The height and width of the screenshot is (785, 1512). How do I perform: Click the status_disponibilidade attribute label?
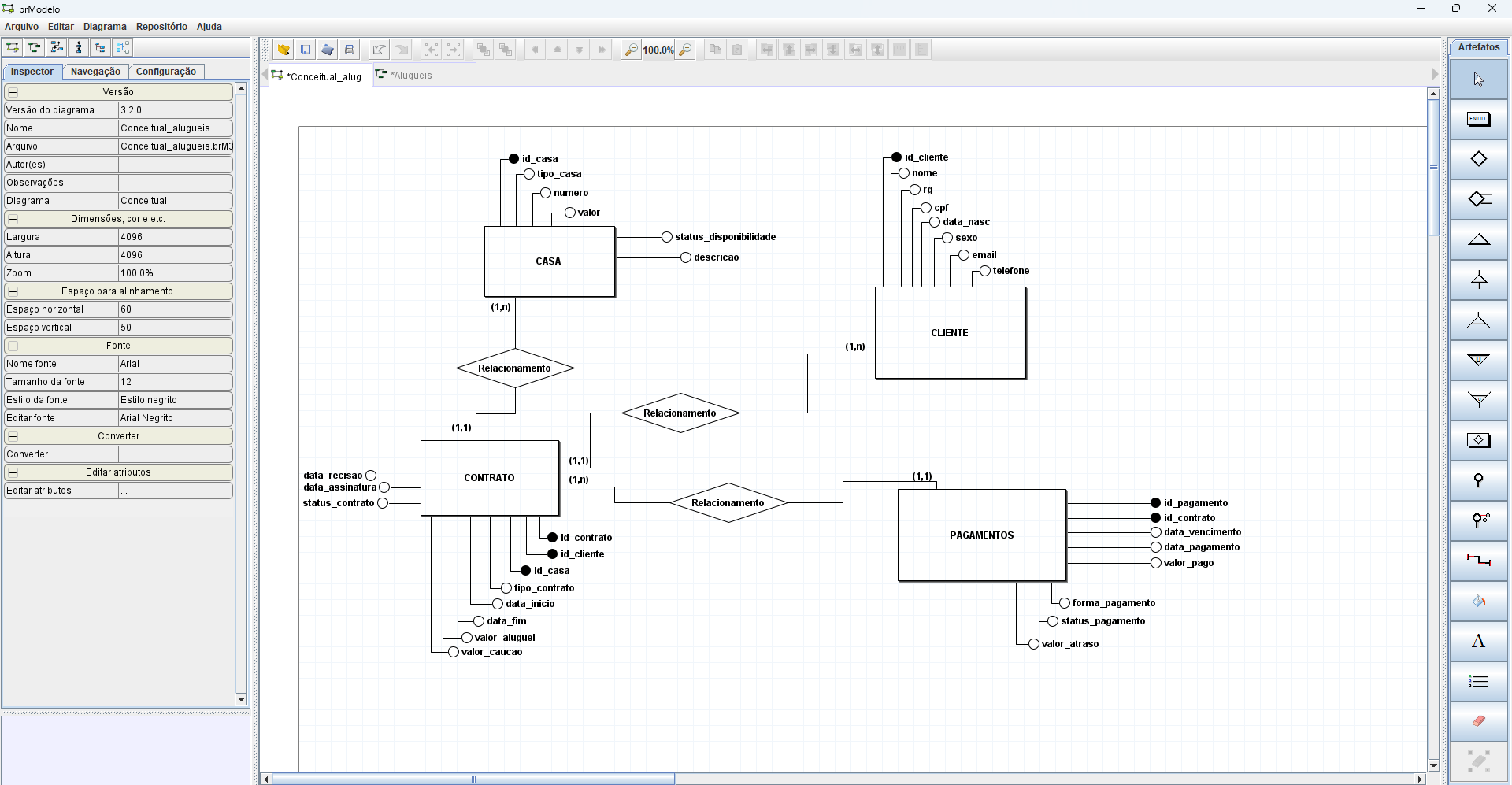[x=725, y=237]
